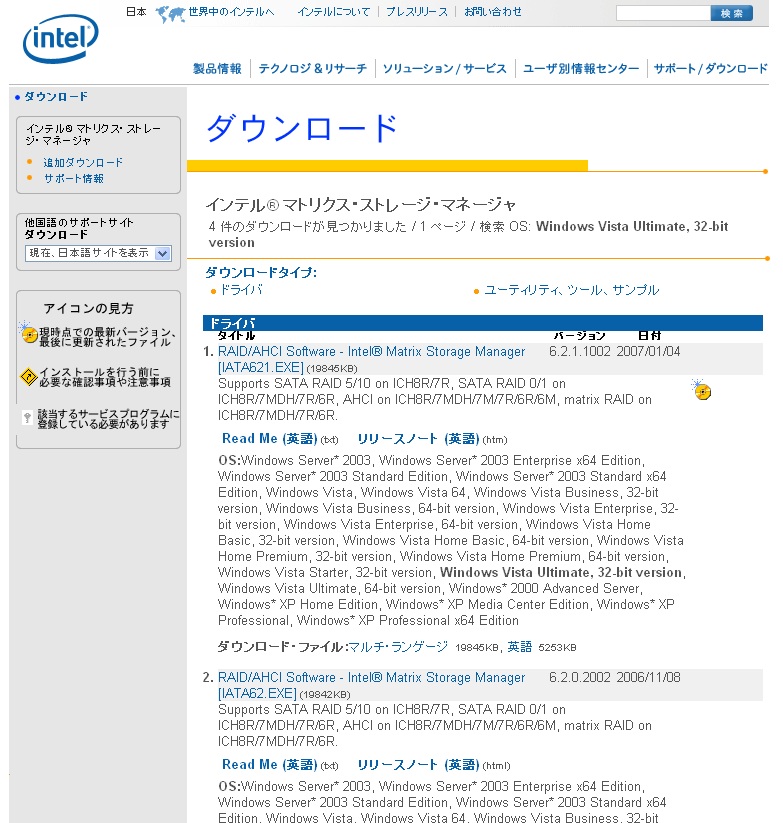The width and height of the screenshot is (783, 823).
Task: Open インテルについて link
Action: click(334, 12)
